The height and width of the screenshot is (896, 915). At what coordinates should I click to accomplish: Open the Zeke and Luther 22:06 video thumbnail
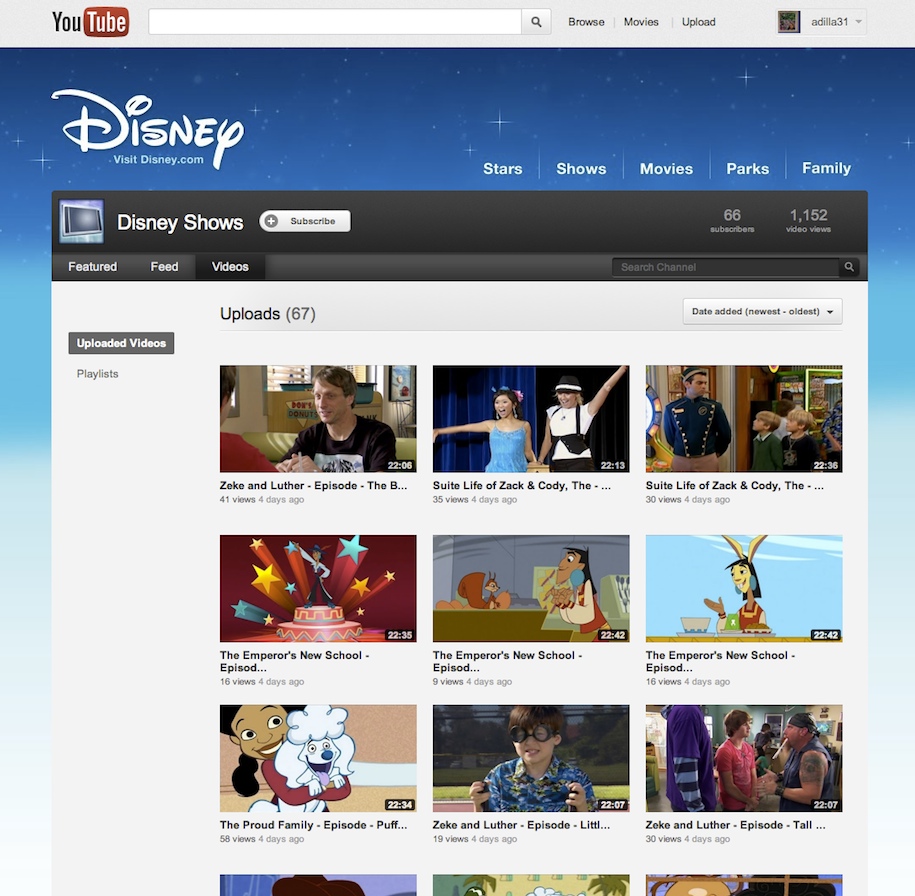tap(318, 419)
